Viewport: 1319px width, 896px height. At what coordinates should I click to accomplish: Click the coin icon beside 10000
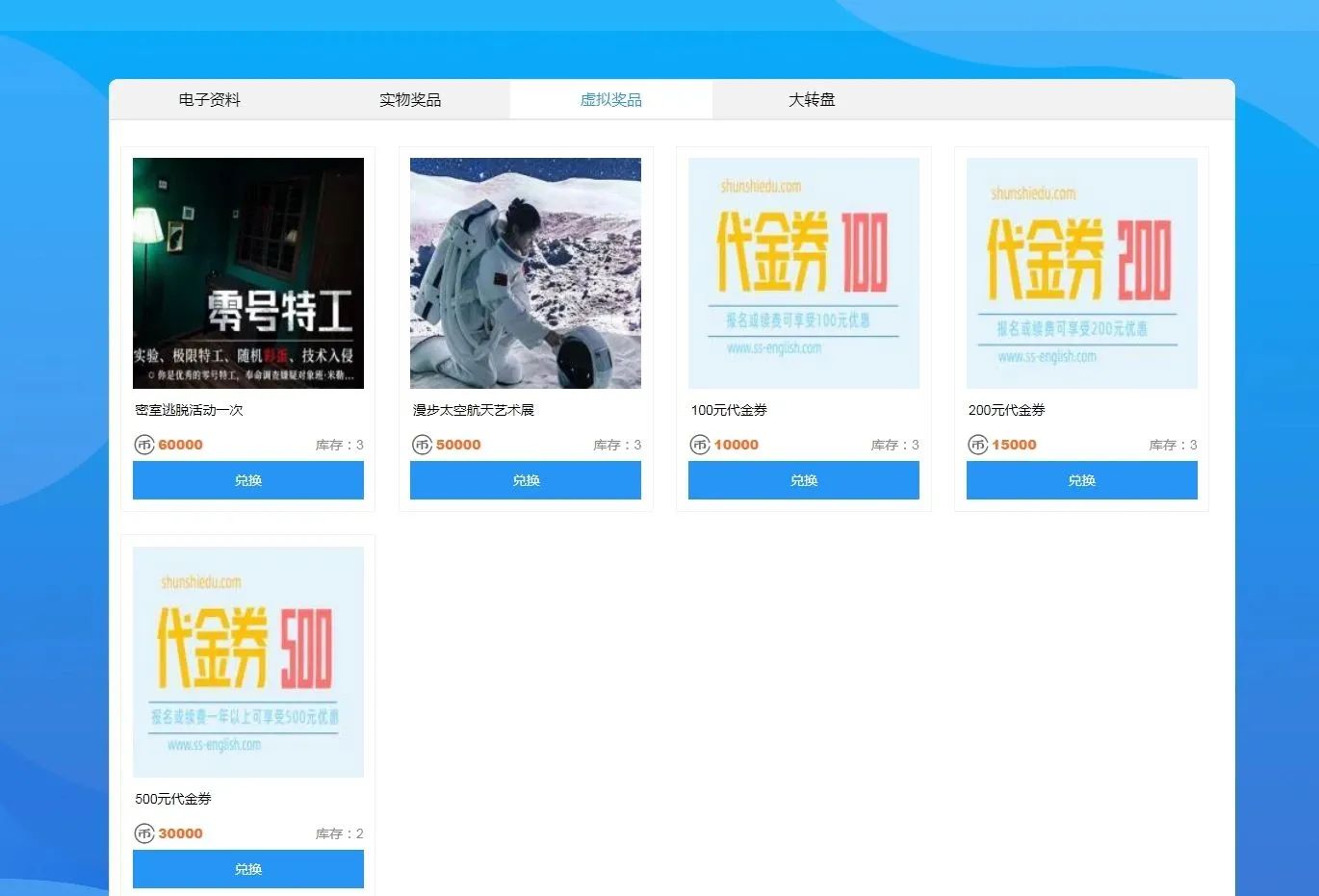click(700, 445)
